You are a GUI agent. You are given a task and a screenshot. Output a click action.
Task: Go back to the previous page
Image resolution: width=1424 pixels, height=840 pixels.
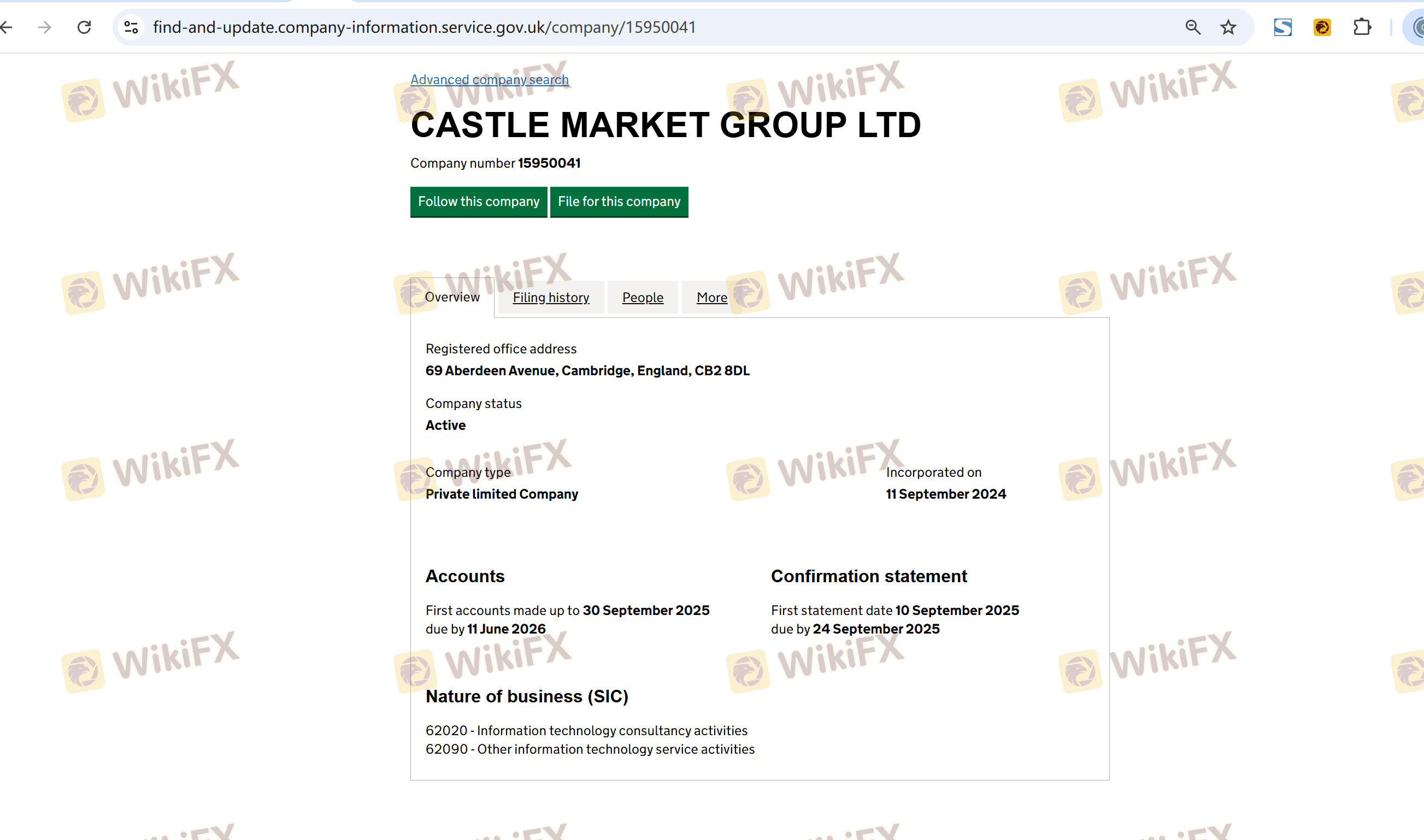click(x=7, y=27)
